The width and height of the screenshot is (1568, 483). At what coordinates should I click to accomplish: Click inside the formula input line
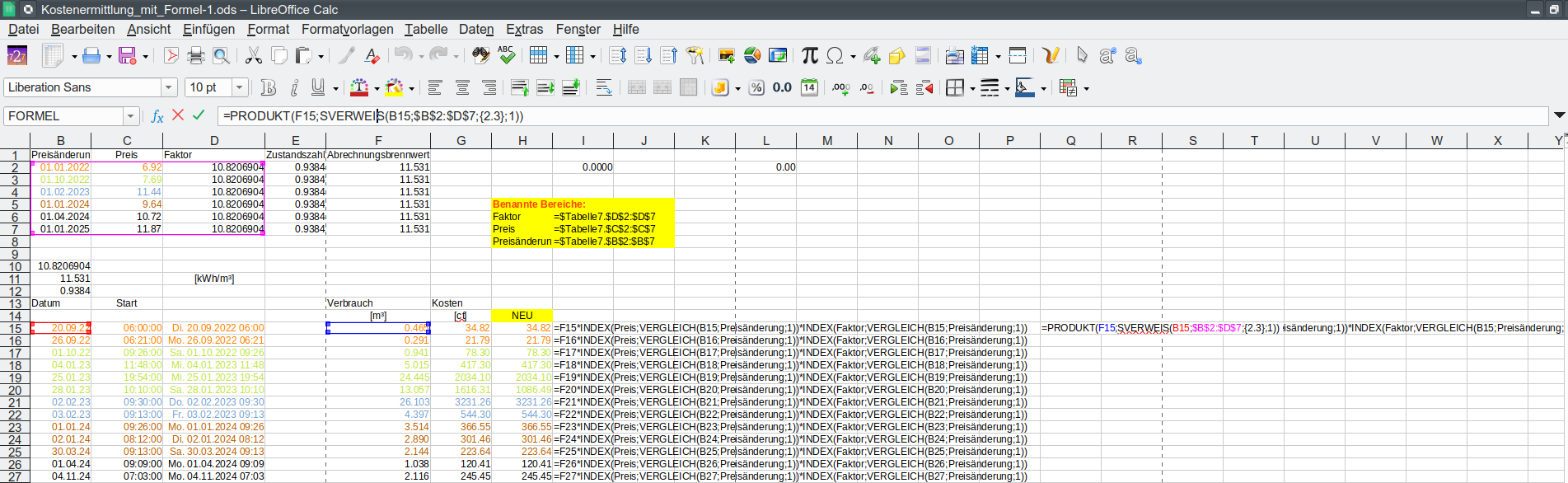[x=882, y=116]
